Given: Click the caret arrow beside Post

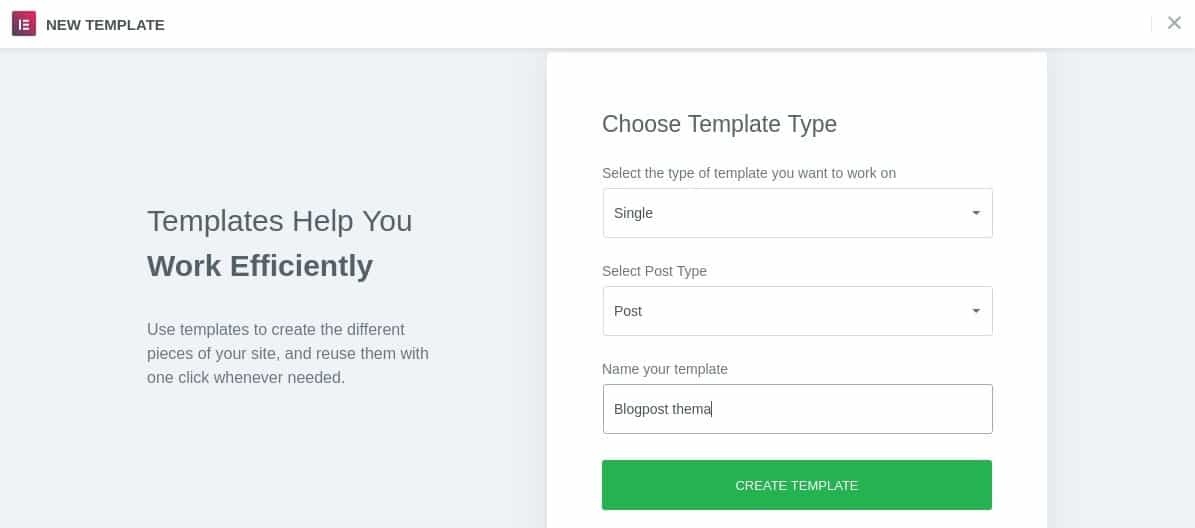Looking at the screenshot, I should tap(976, 311).
